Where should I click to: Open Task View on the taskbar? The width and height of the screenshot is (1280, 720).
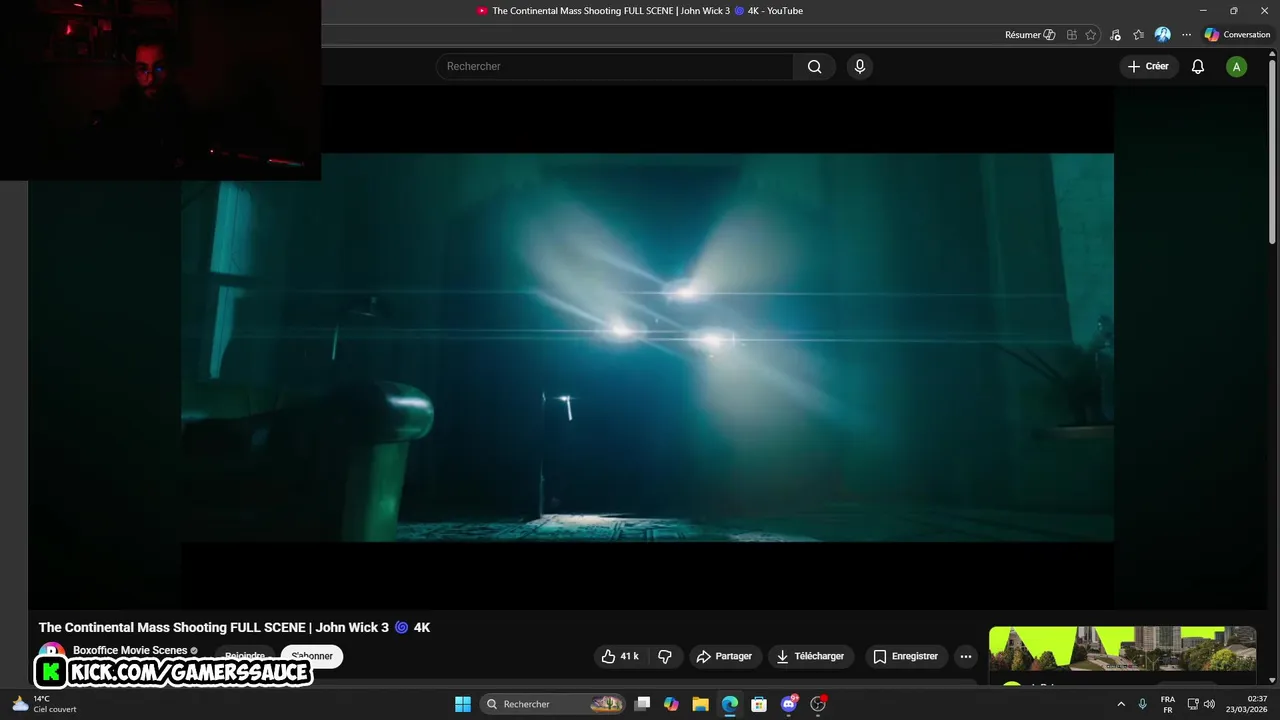(642, 704)
